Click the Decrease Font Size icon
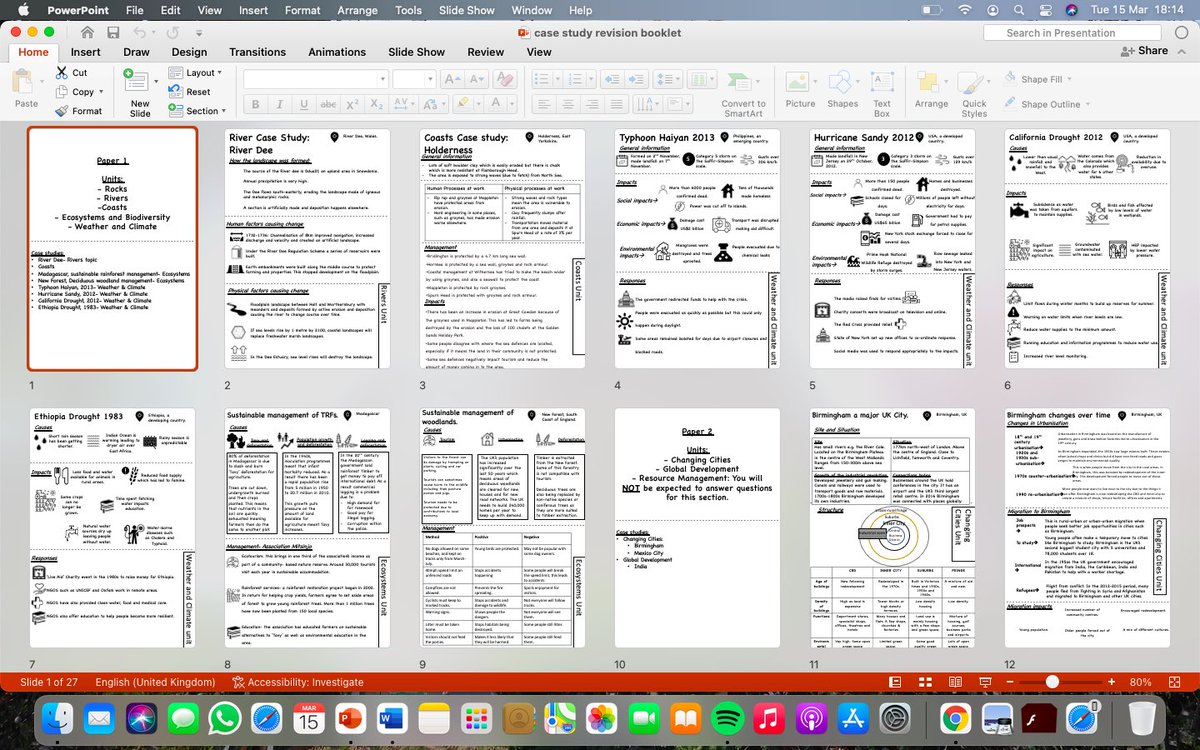 [476, 79]
